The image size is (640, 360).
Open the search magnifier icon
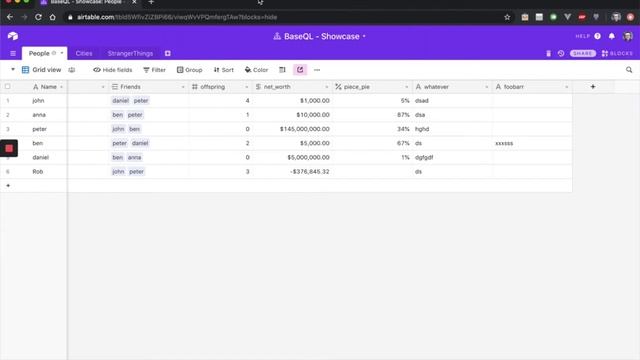point(629,70)
